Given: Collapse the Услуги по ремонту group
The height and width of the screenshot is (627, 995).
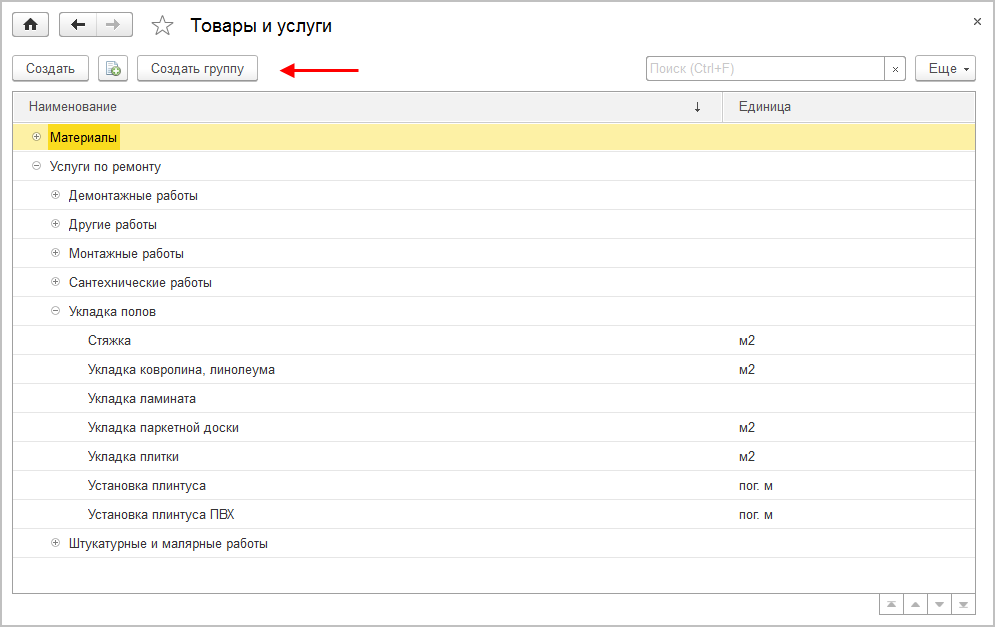Looking at the screenshot, I should (37, 166).
